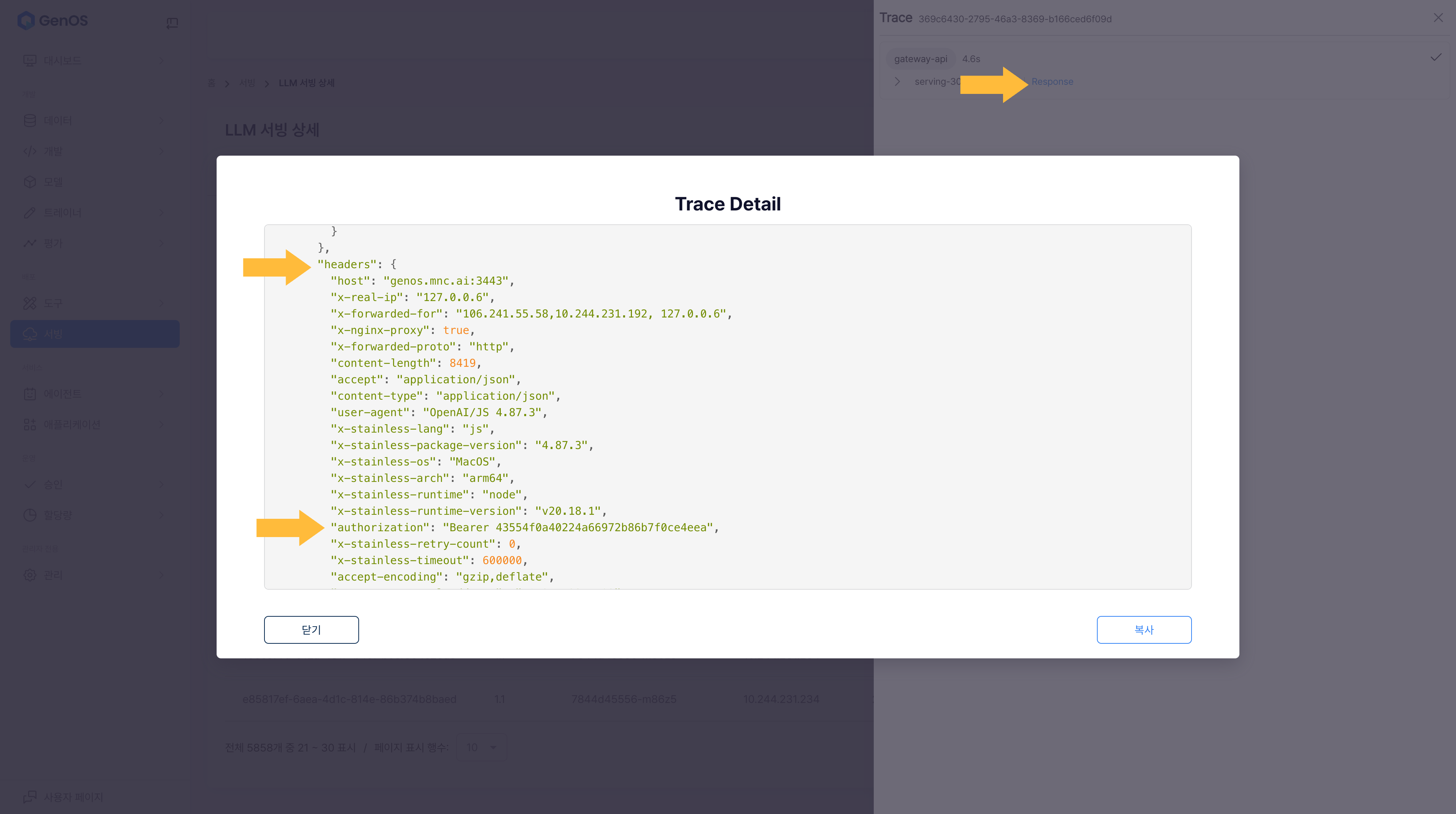
Task: Click the 닫기 button
Action: point(311,630)
